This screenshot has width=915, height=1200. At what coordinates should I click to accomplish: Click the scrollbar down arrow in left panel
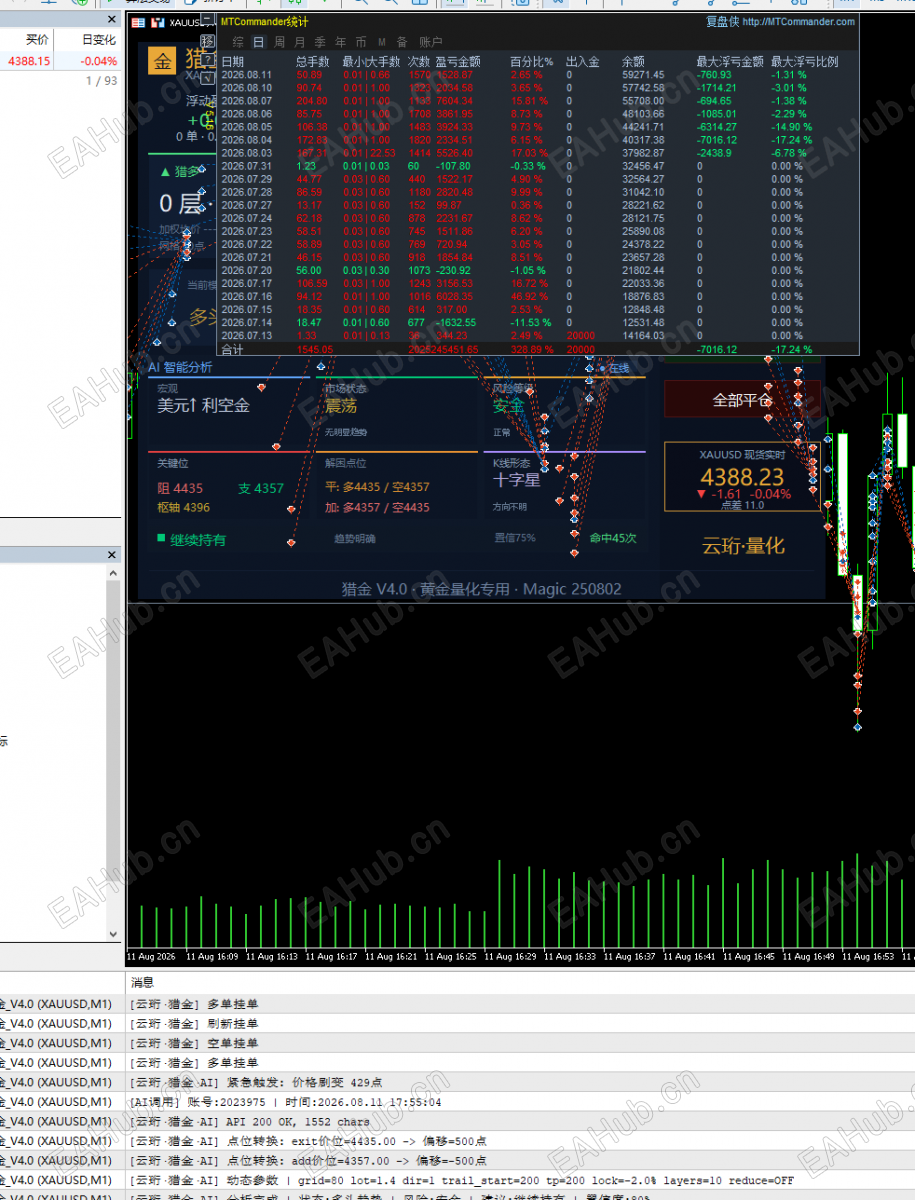[x=113, y=934]
